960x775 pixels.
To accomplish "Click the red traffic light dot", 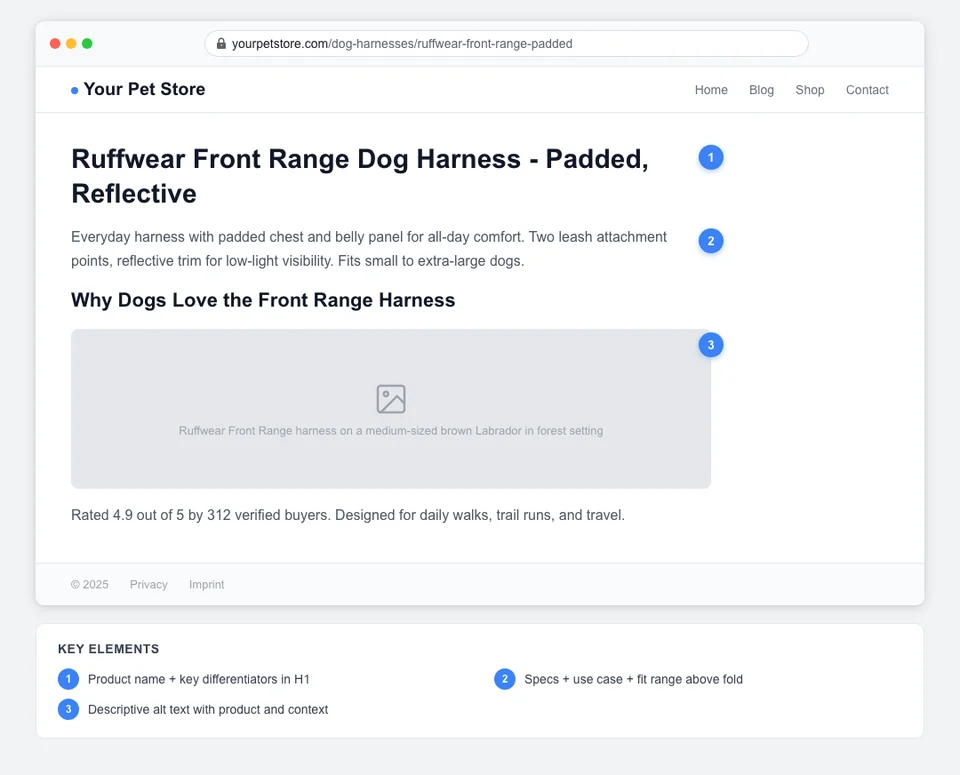I will coord(54,43).
